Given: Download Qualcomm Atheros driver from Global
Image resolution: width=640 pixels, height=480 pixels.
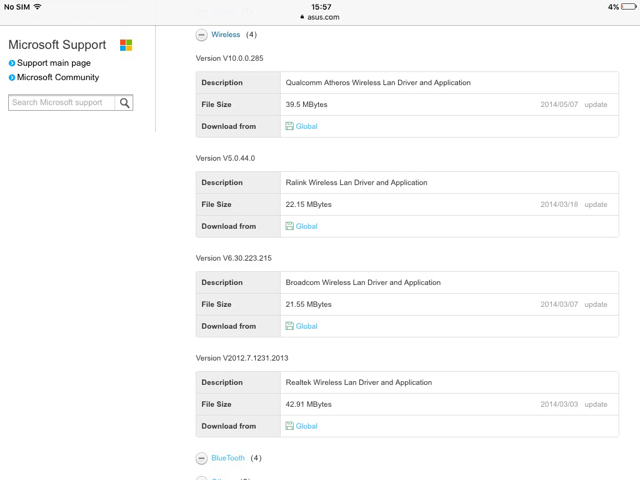Looking at the screenshot, I should (307, 127).
